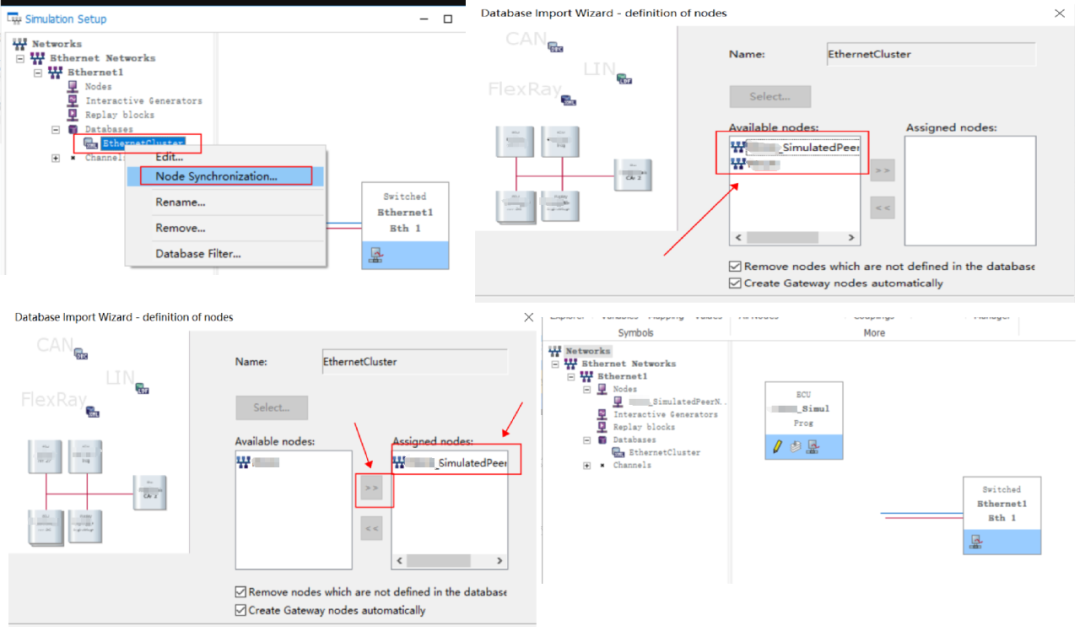Click port icon on Switched Ethernet1 block below ECU block
1080x631 pixels.
pos(976,542)
